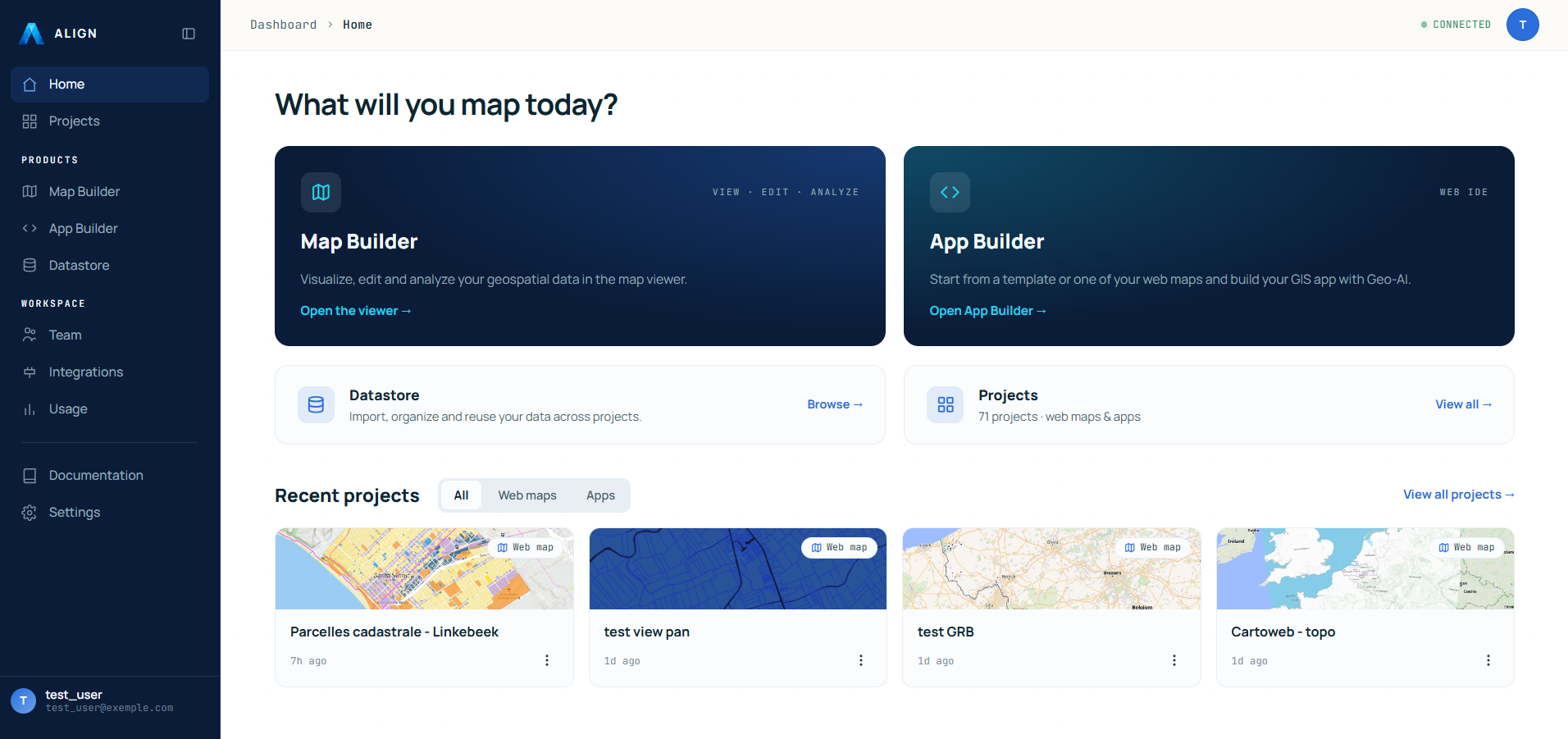Image resolution: width=1568 pixels, height=739 pixels.
Task: Open options menu for Cartoweb - topo
Action: pyautogui.click(x=1488, y=660)
